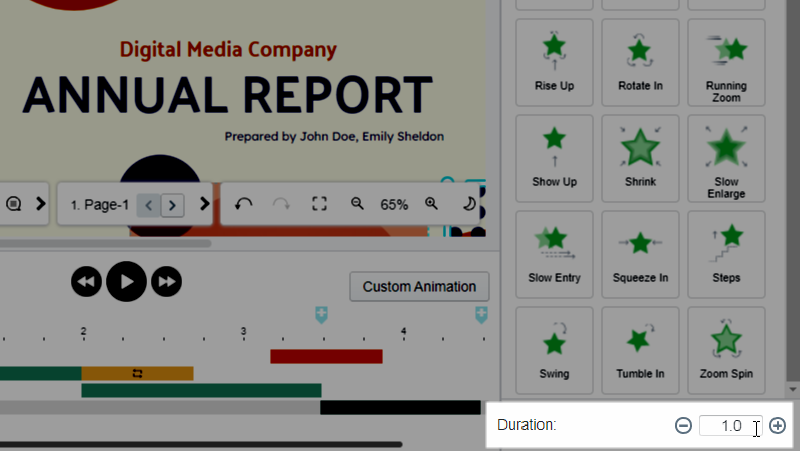Click the Custom Animation button
The image size is (800, 451).
[419, 287]
